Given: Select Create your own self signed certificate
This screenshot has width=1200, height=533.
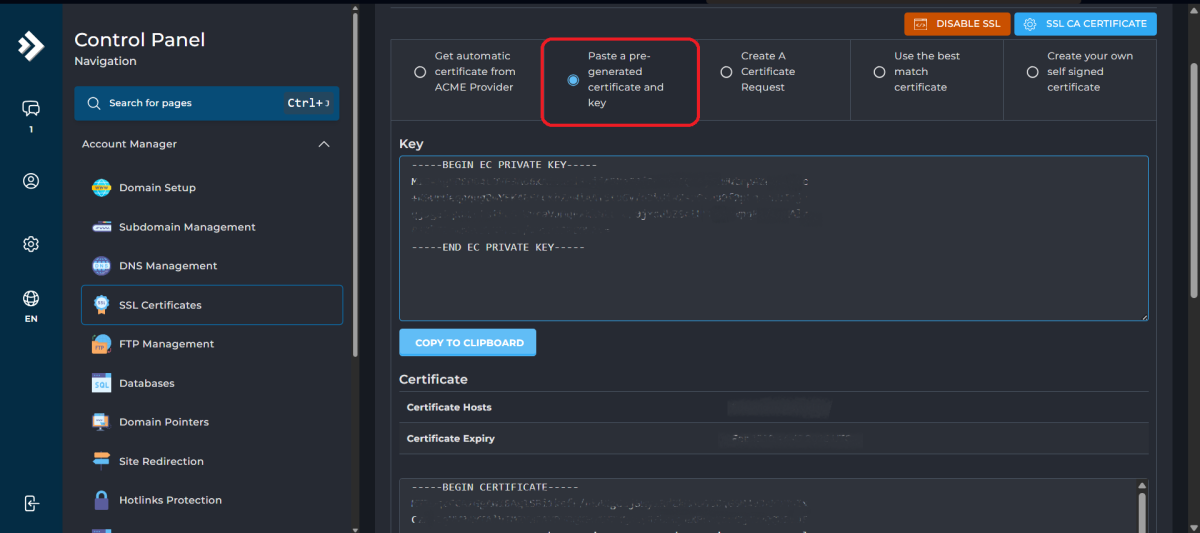Looking at the screenshot, I should point(1032,72).
